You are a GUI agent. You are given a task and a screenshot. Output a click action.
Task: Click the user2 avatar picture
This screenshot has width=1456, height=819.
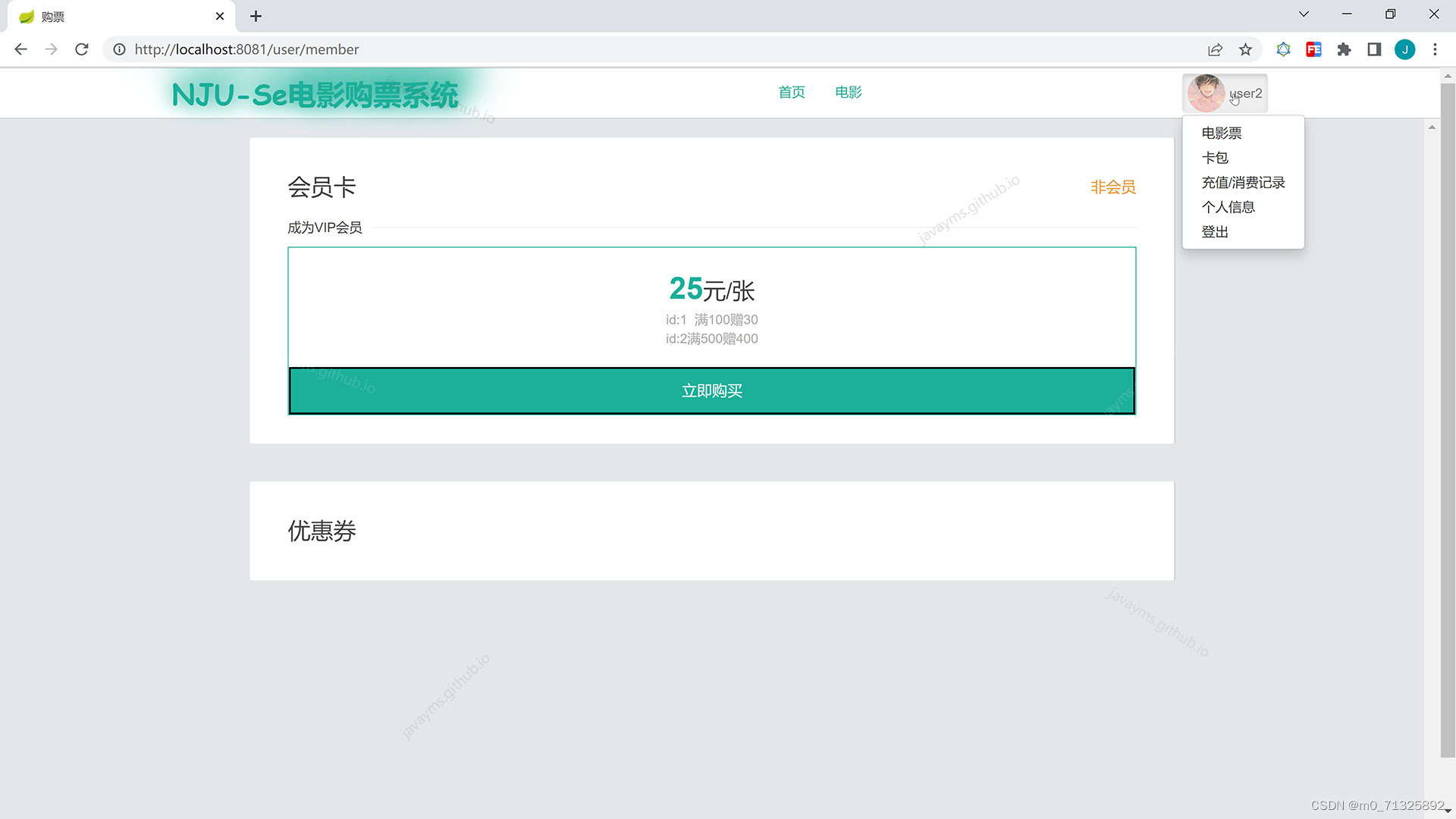pyautogui.click(x=1205, y=93)
